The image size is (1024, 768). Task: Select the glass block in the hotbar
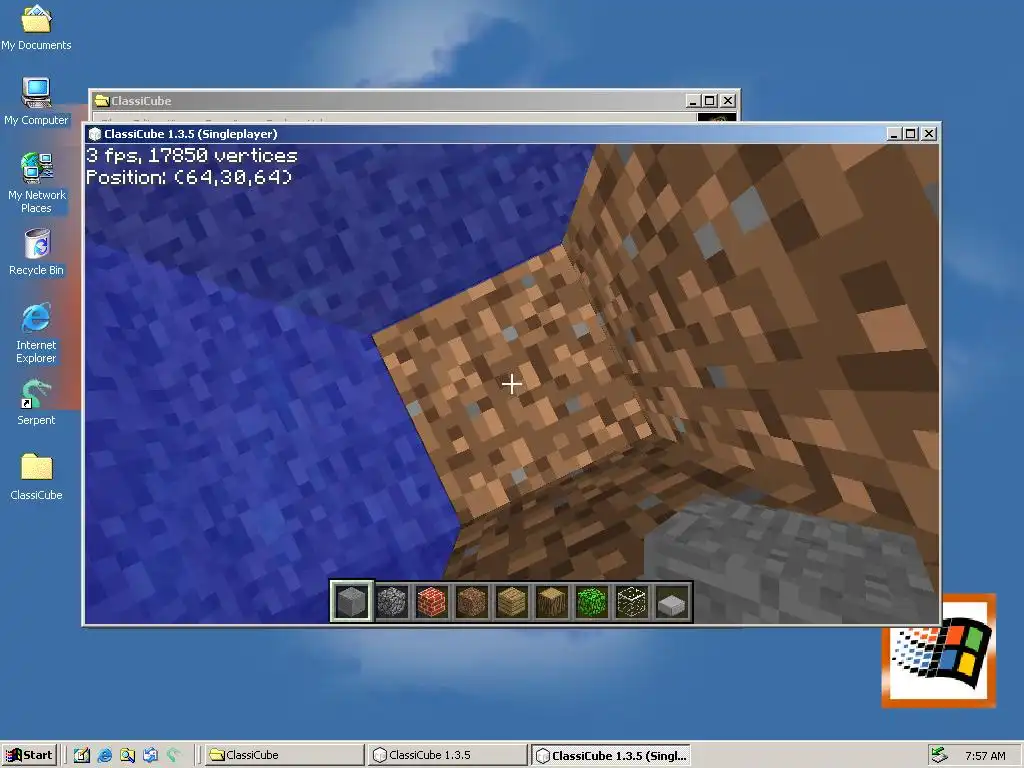point(632,601)
